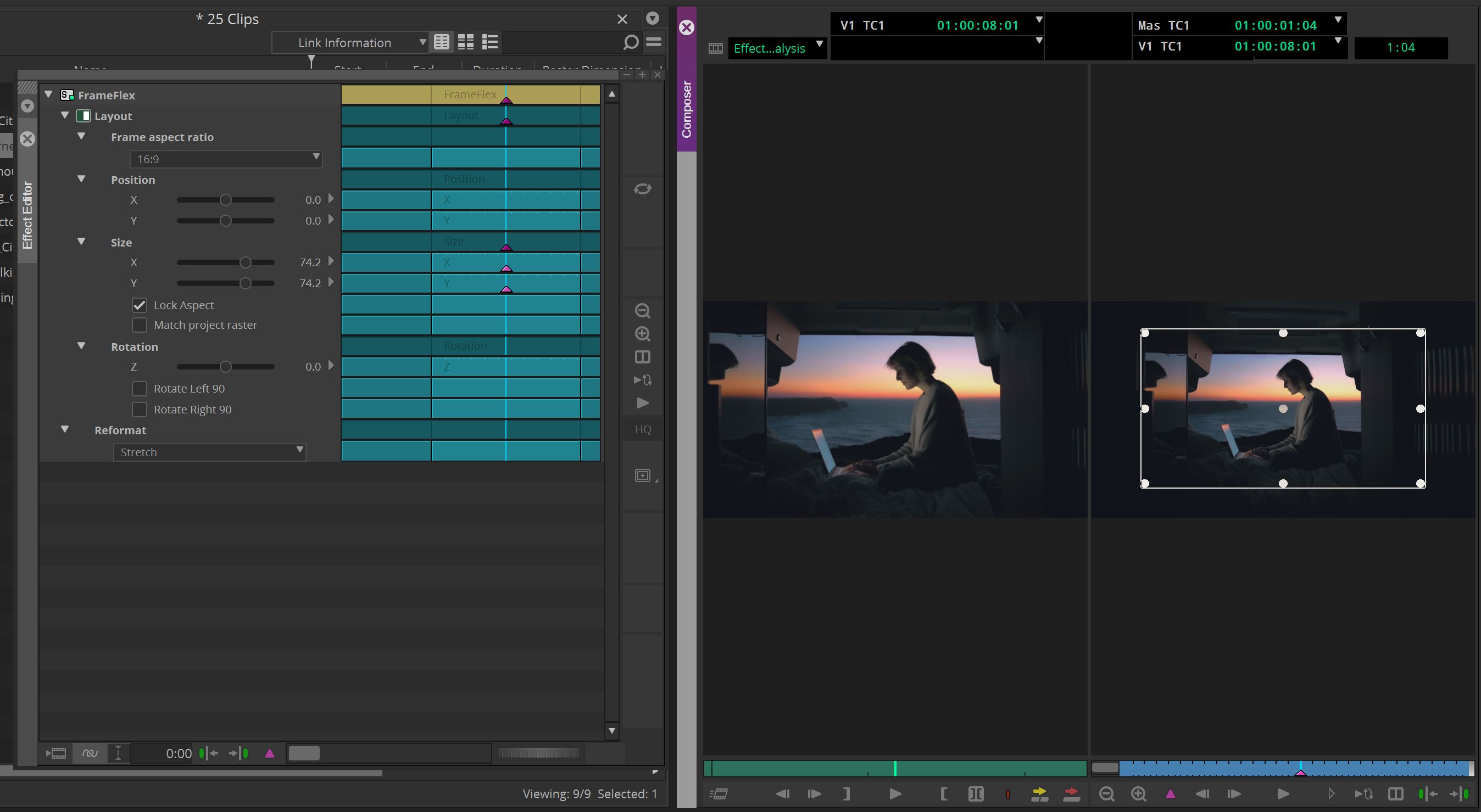Screen dimensions: 1481x812
Task: Open the bin hamburger menu
Action: tap(654, 42)
